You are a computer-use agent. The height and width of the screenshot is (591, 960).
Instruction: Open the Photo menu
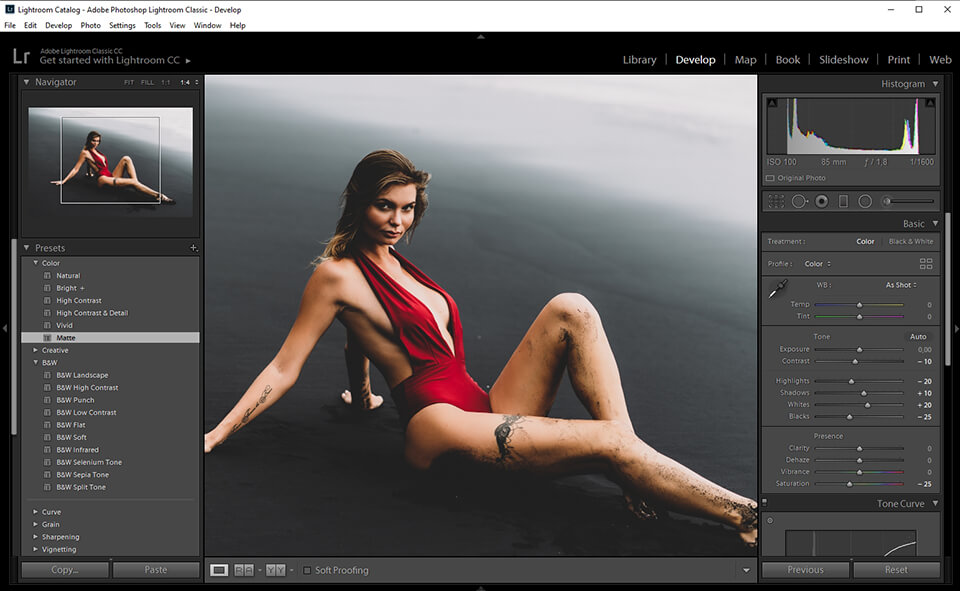coord(90,25)
